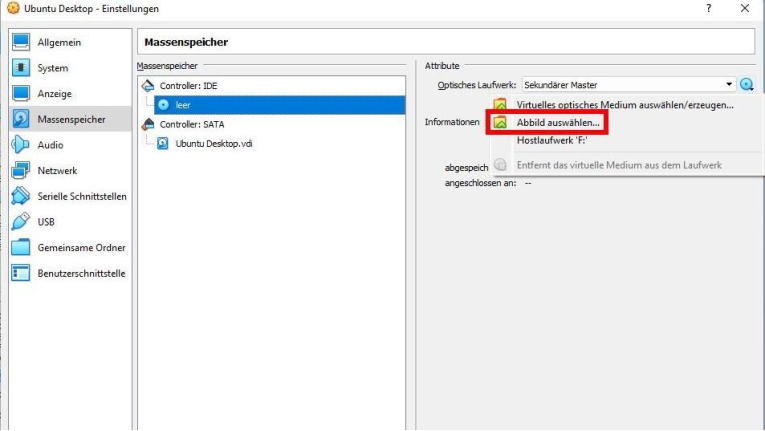The image size is (765, 431).
Task: Click the Gemeinsame Ordner folder icon
Action: (21, 247)
